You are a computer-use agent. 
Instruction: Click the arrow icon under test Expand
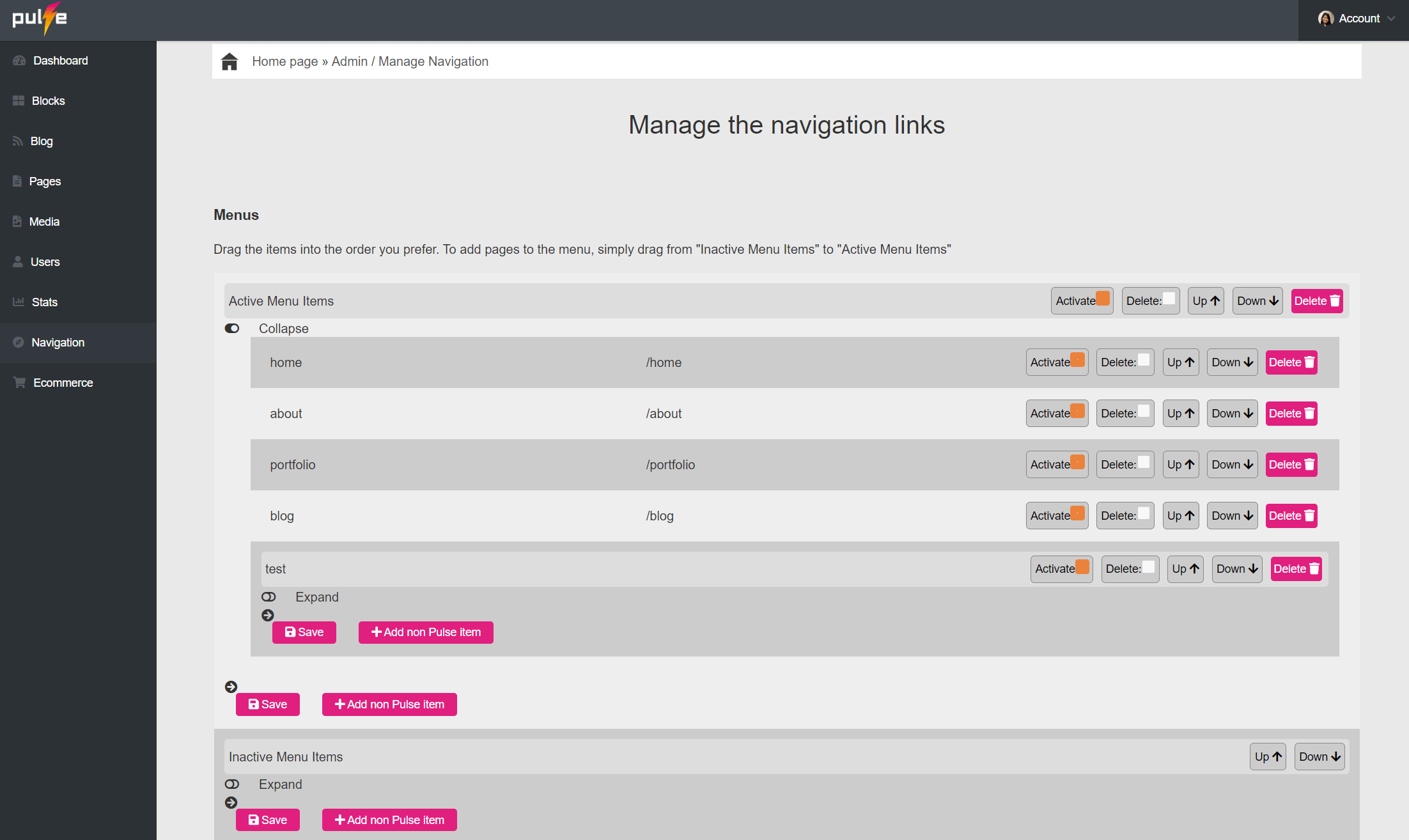pos(268,615)
